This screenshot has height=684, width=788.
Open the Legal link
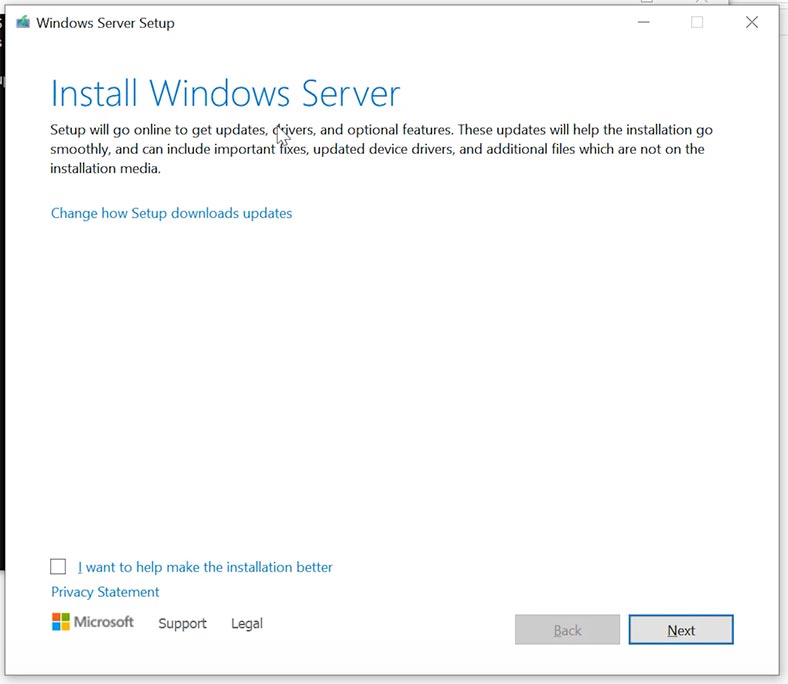(x=247, y=623)
